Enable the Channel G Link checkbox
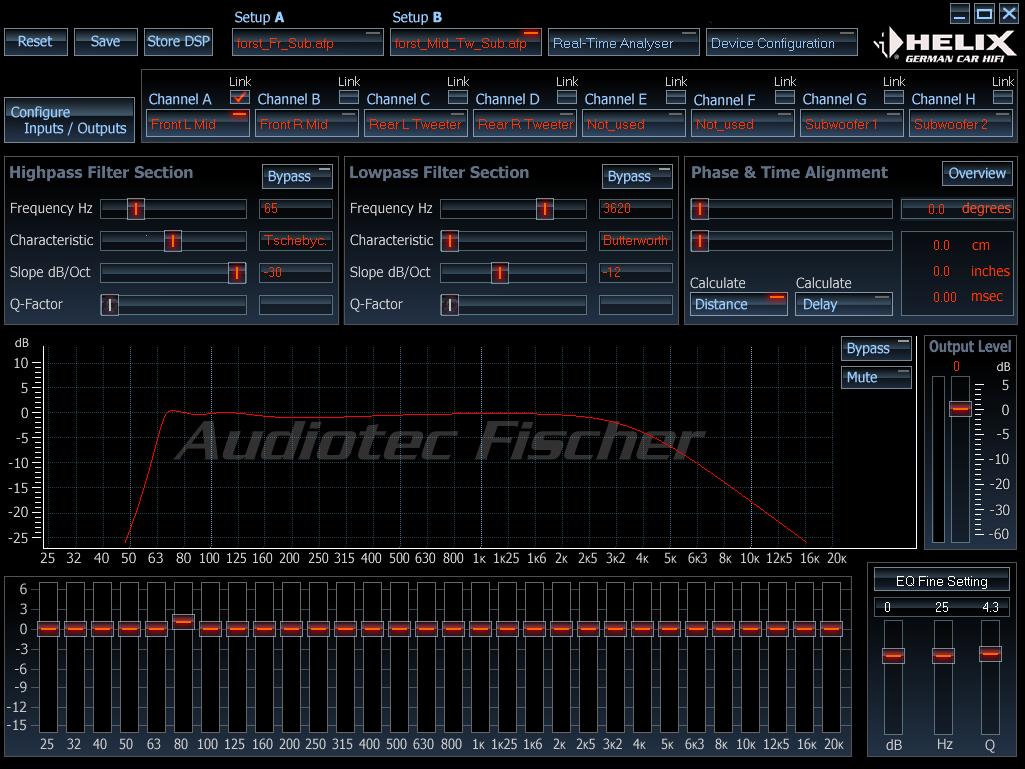1025x769 pixels. [x=894, y=97]
